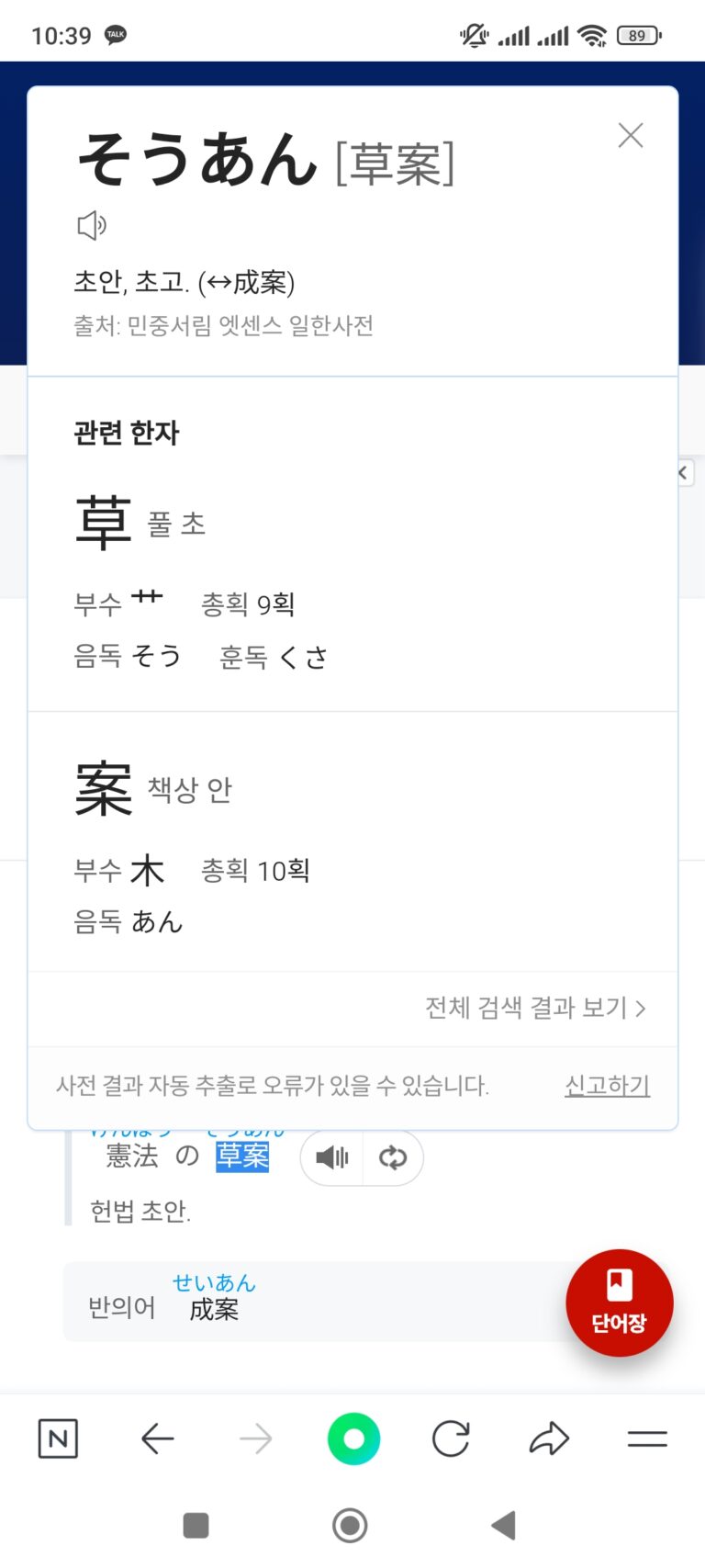The width and height of the screenshot is (705, 1568).
Task: Open kanji entry for 案
Action: coord(104,788)
